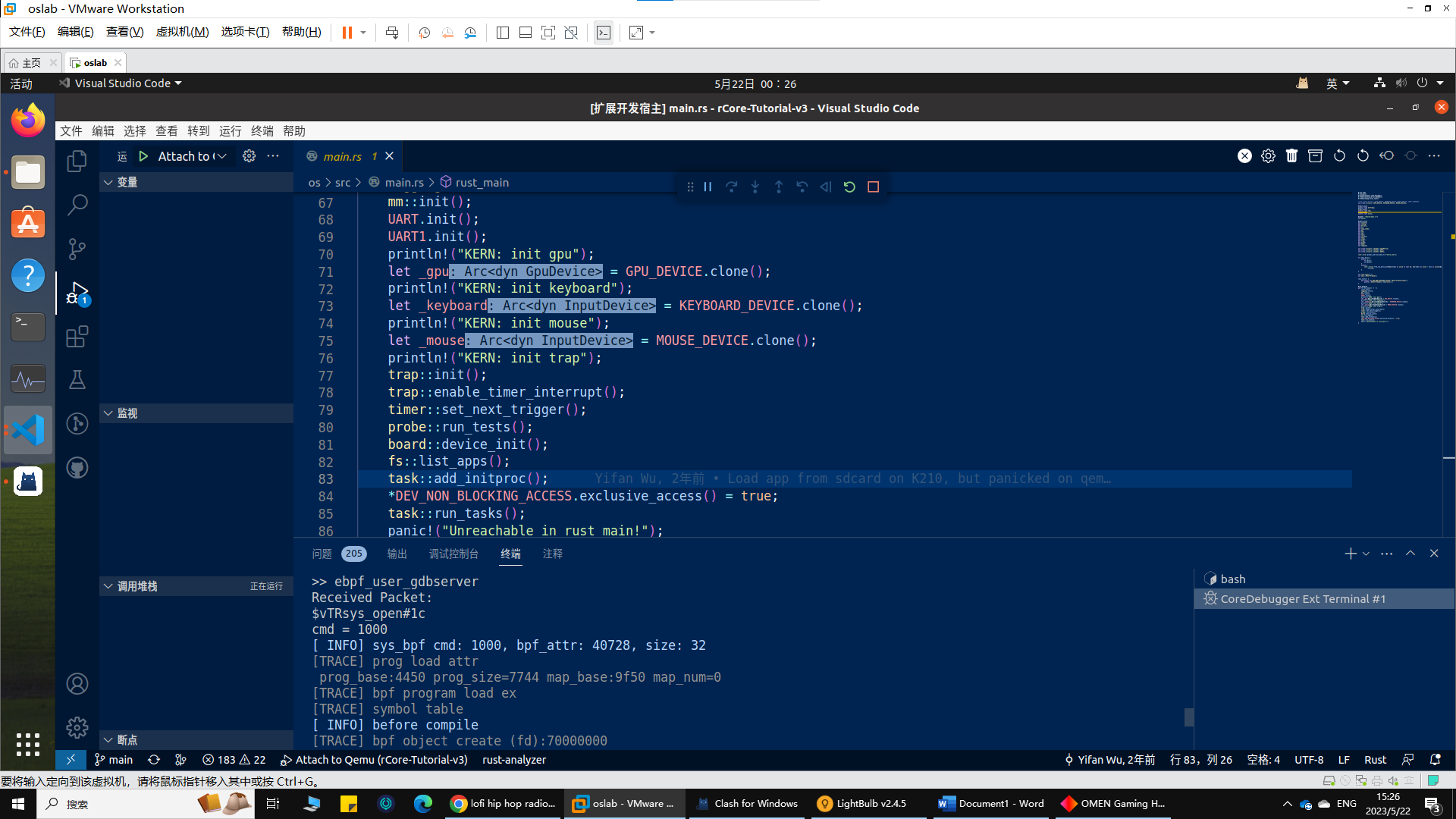The image size is (1456, 819).
Task: Click the trash icon in editor toolbar
Action: click(x=1291, y=156)
